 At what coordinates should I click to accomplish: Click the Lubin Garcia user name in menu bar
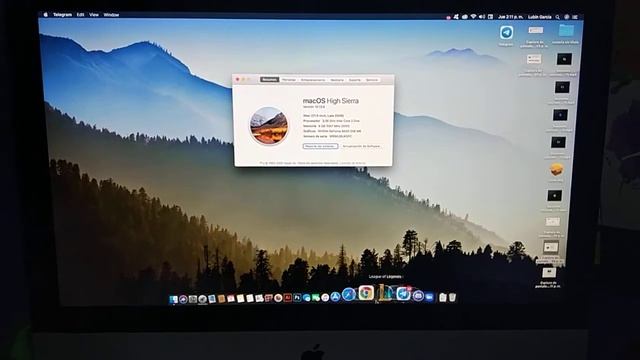coord(540,17)
